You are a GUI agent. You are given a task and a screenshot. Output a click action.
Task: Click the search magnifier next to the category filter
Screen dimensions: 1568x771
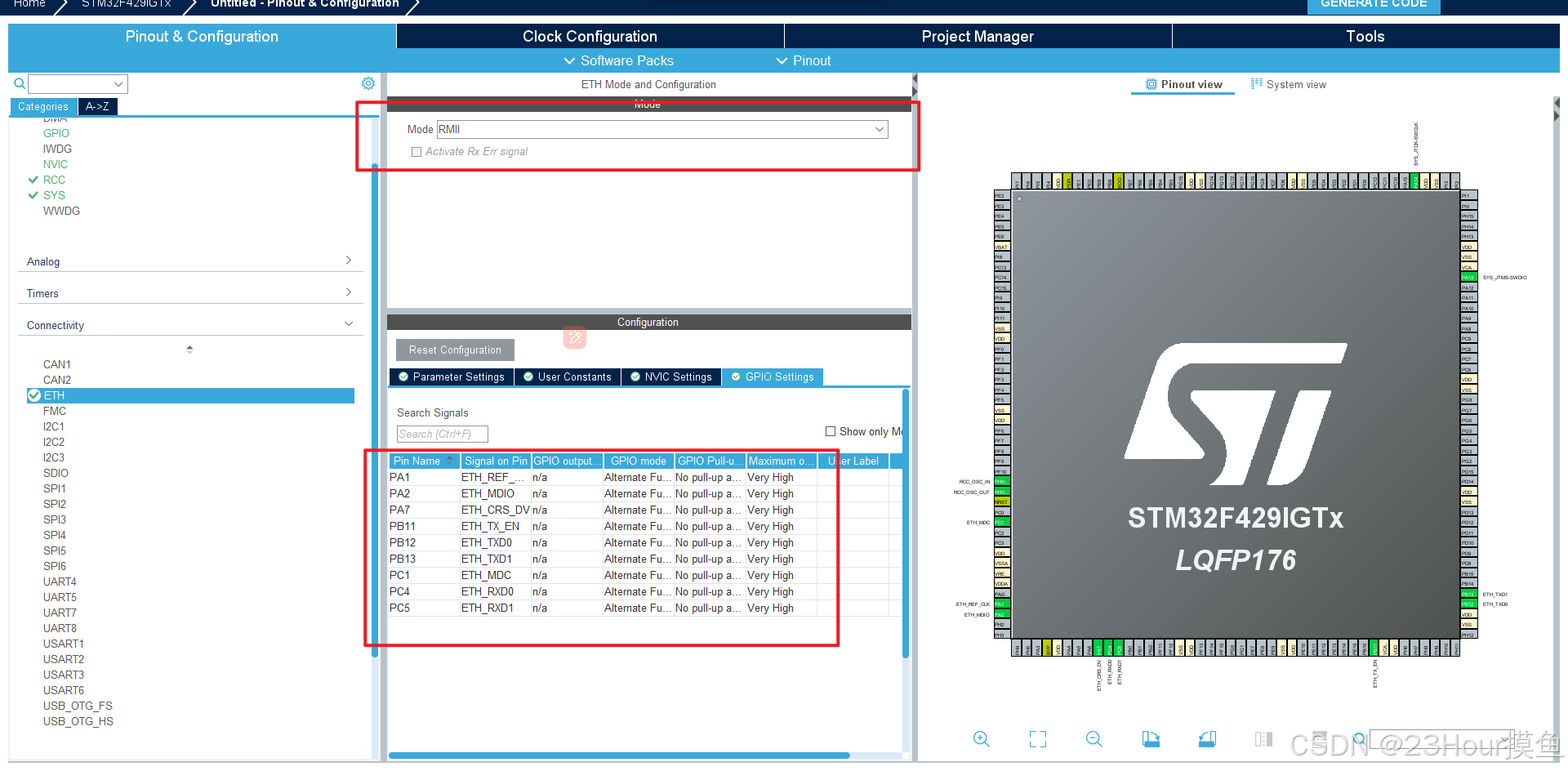(x=19, y=83)
